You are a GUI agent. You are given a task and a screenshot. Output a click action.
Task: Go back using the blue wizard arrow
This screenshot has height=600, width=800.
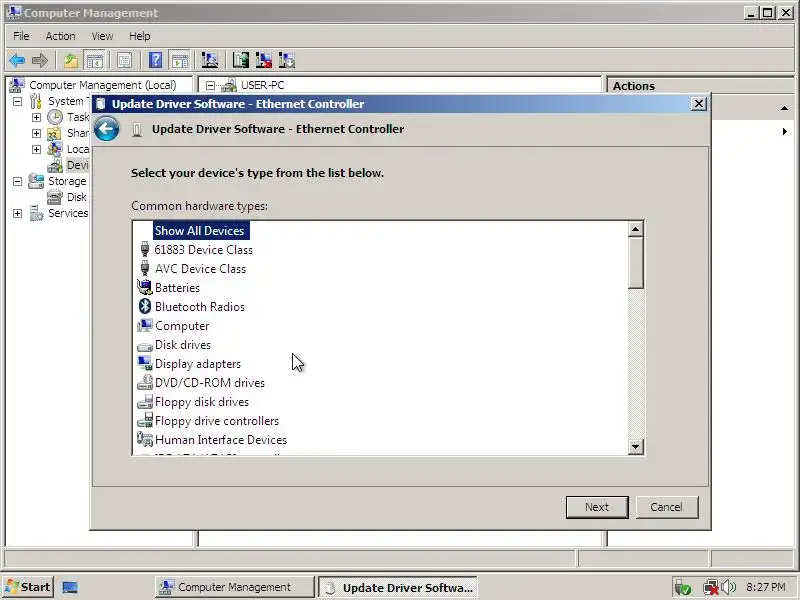point(107,129)
